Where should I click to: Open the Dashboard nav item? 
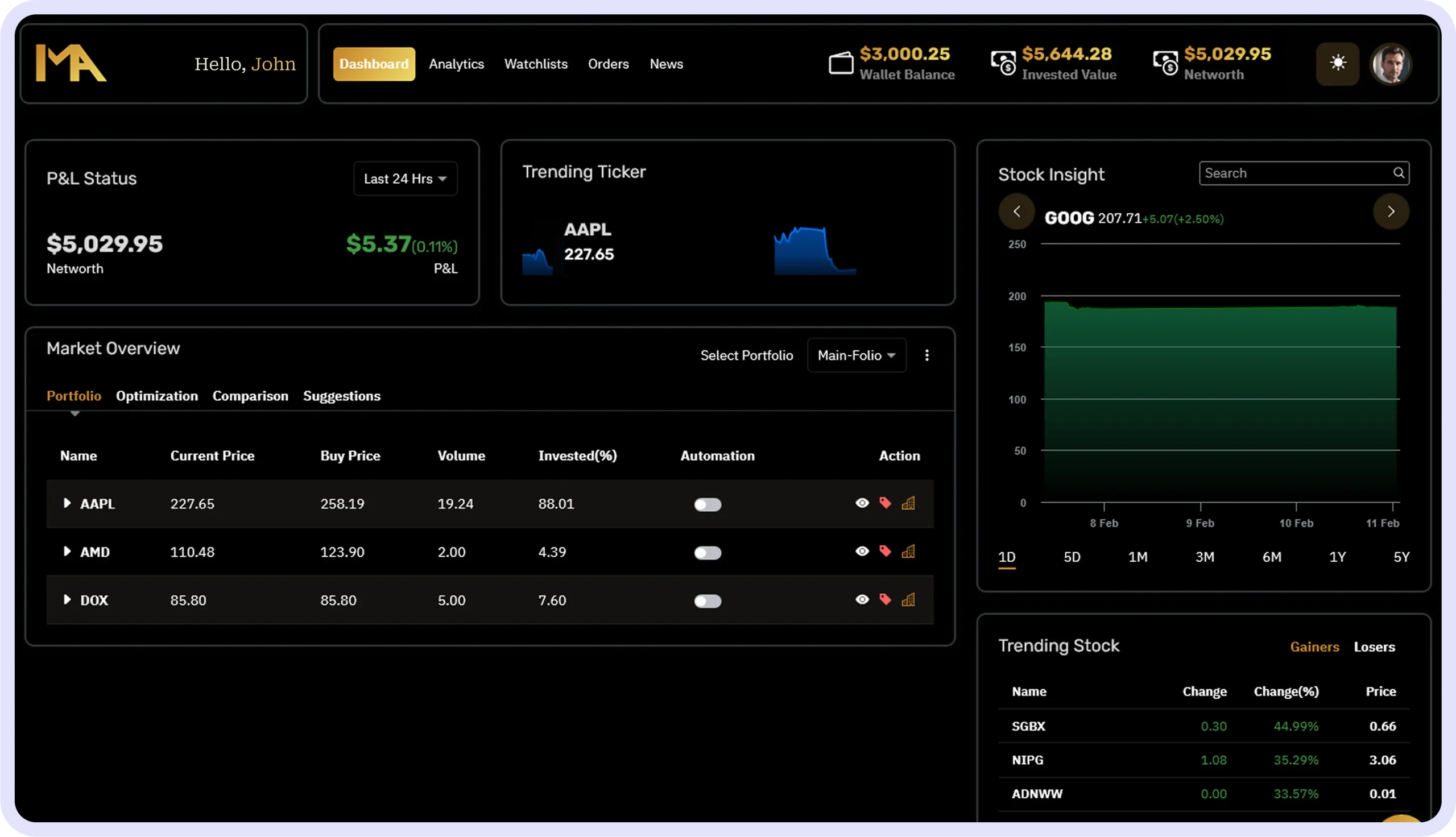click(x=374, y=64)
